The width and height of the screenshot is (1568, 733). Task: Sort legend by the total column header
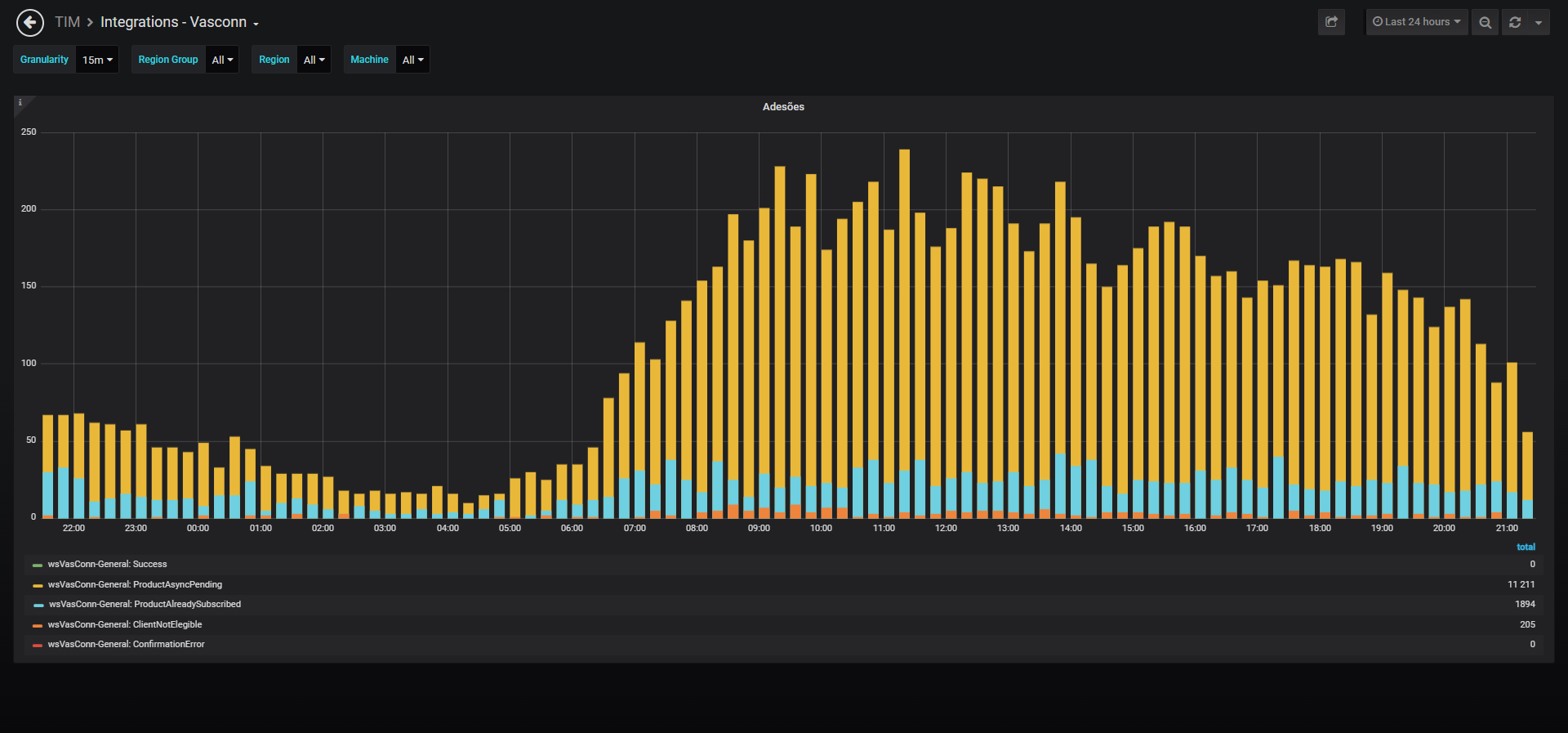(1526, 548)
